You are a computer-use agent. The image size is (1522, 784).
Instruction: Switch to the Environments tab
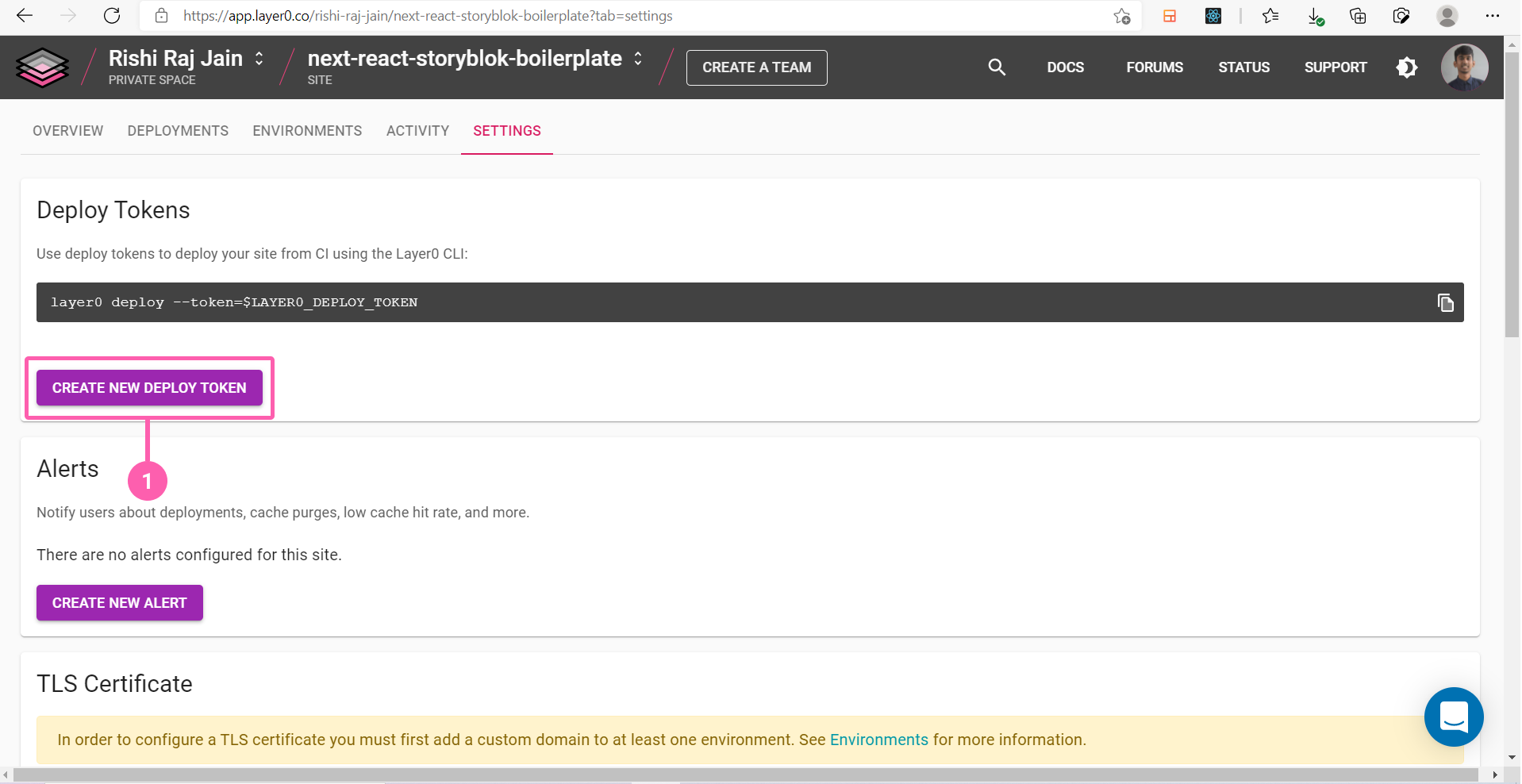(307, 131)
